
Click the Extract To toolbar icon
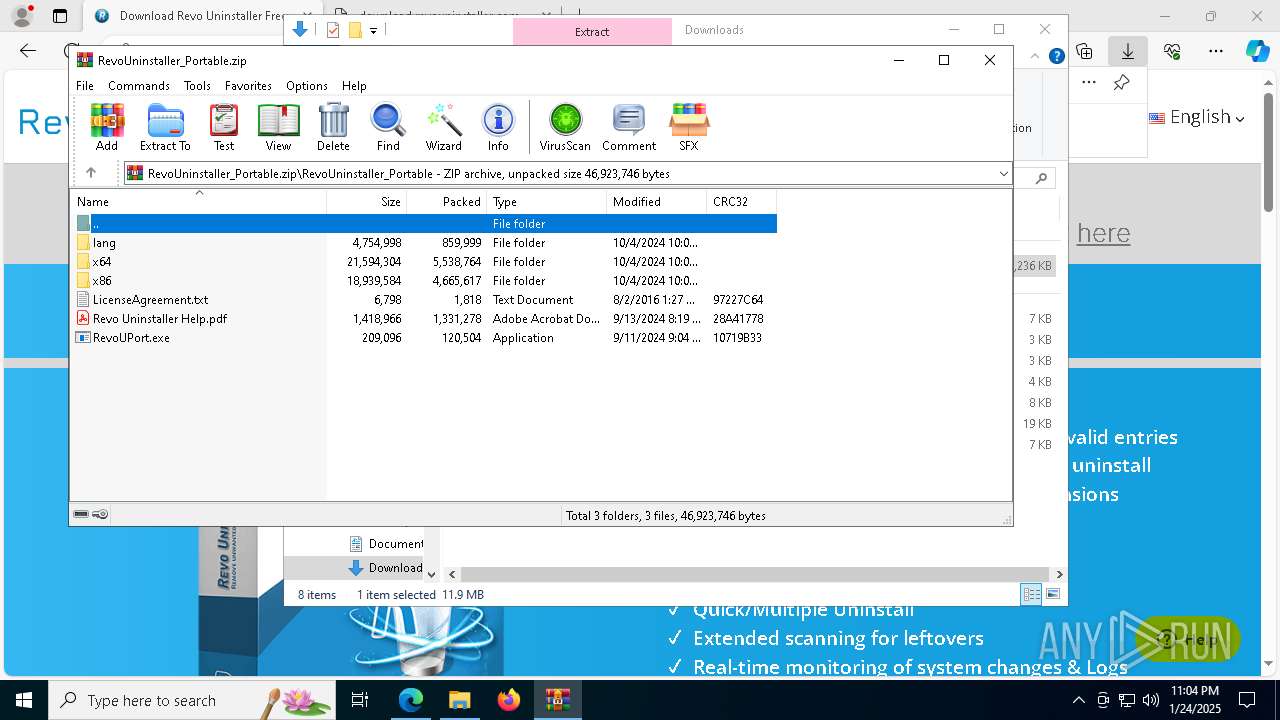click(165, 128)
